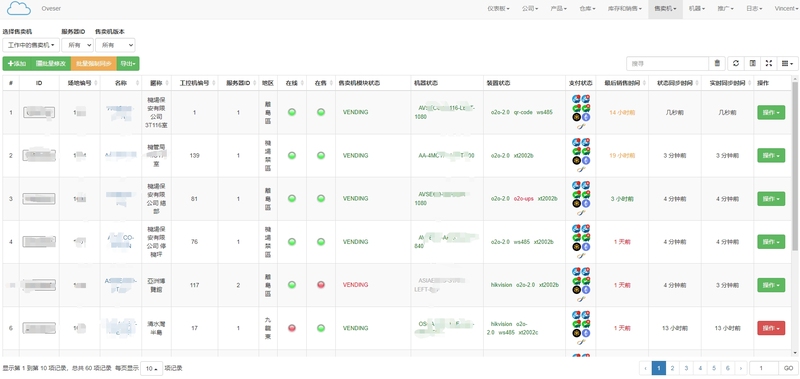Open the Vincent user menu
The image size is (800, 379).
[x=786, y=9]
